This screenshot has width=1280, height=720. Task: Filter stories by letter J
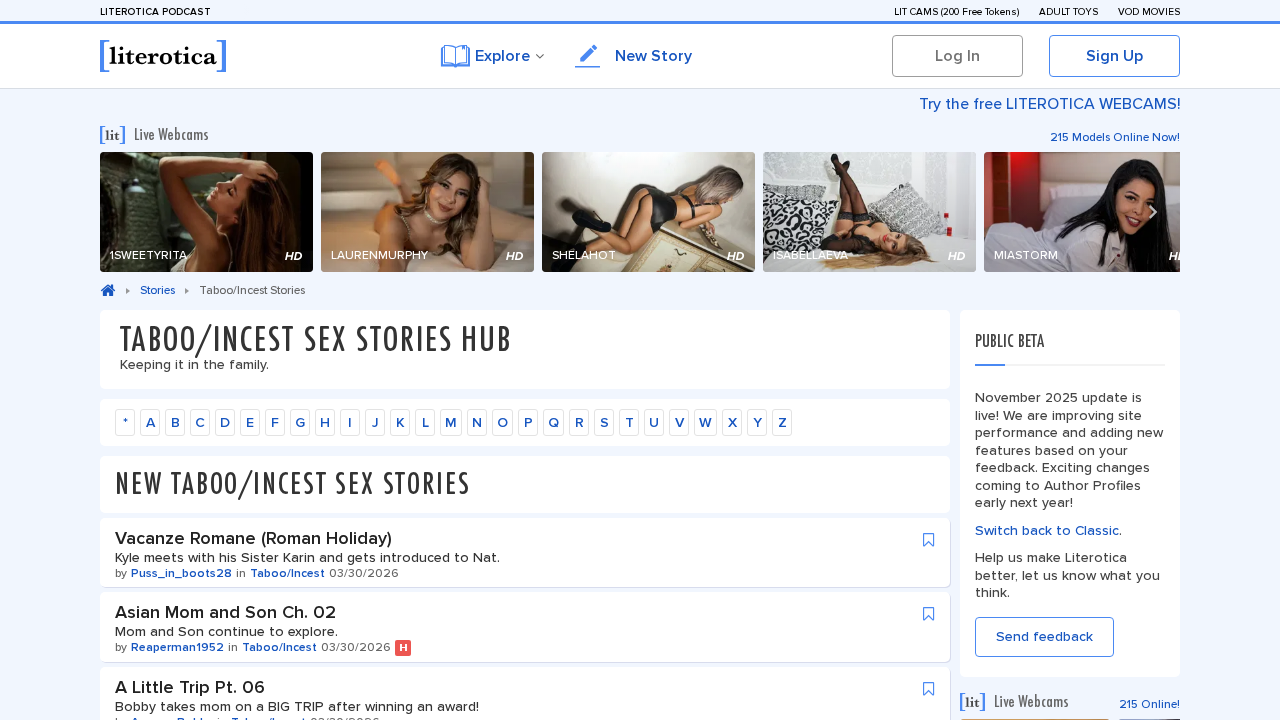point(375,422)
